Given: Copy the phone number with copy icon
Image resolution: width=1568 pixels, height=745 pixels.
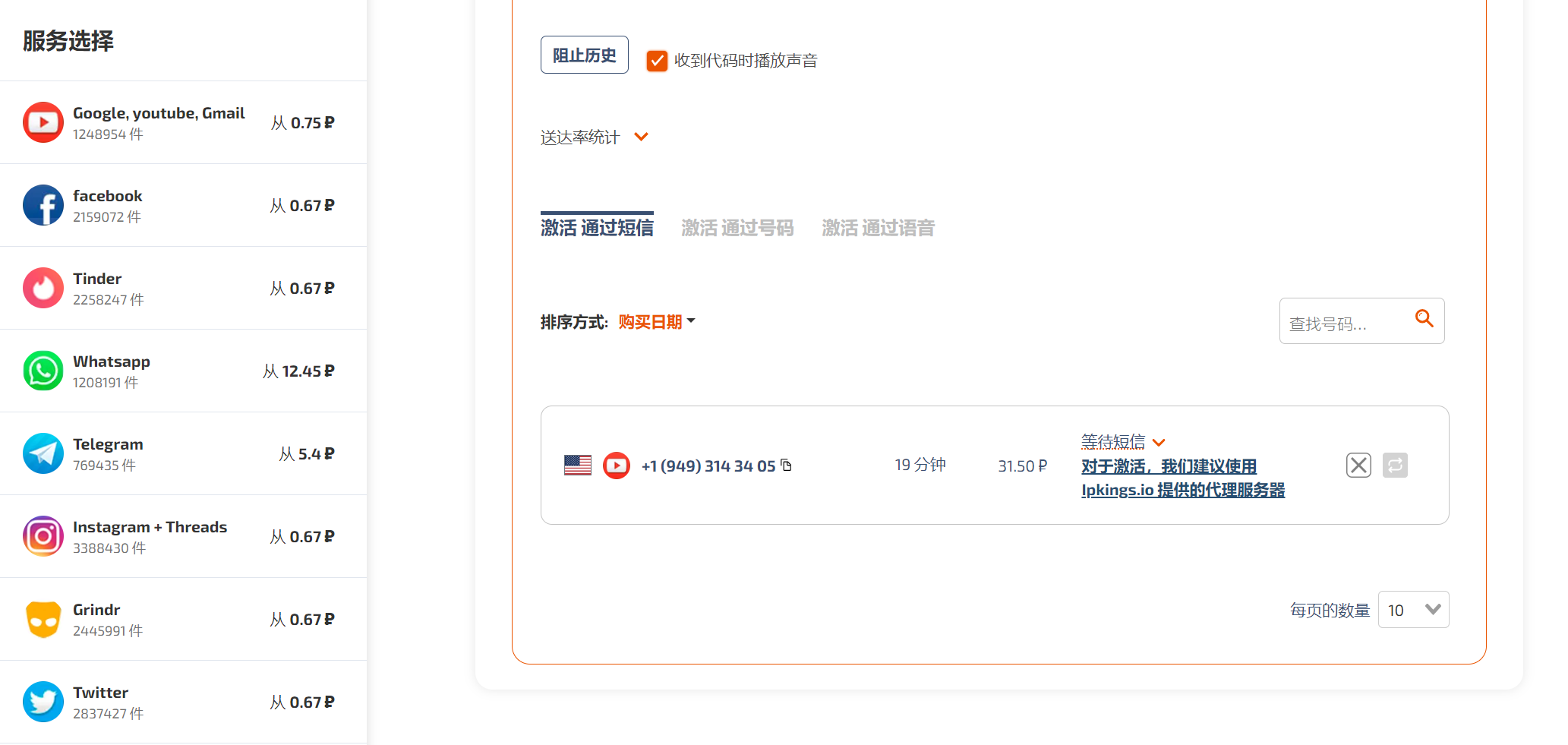Looking at the screenshot, I should click(x=787, y=465).
